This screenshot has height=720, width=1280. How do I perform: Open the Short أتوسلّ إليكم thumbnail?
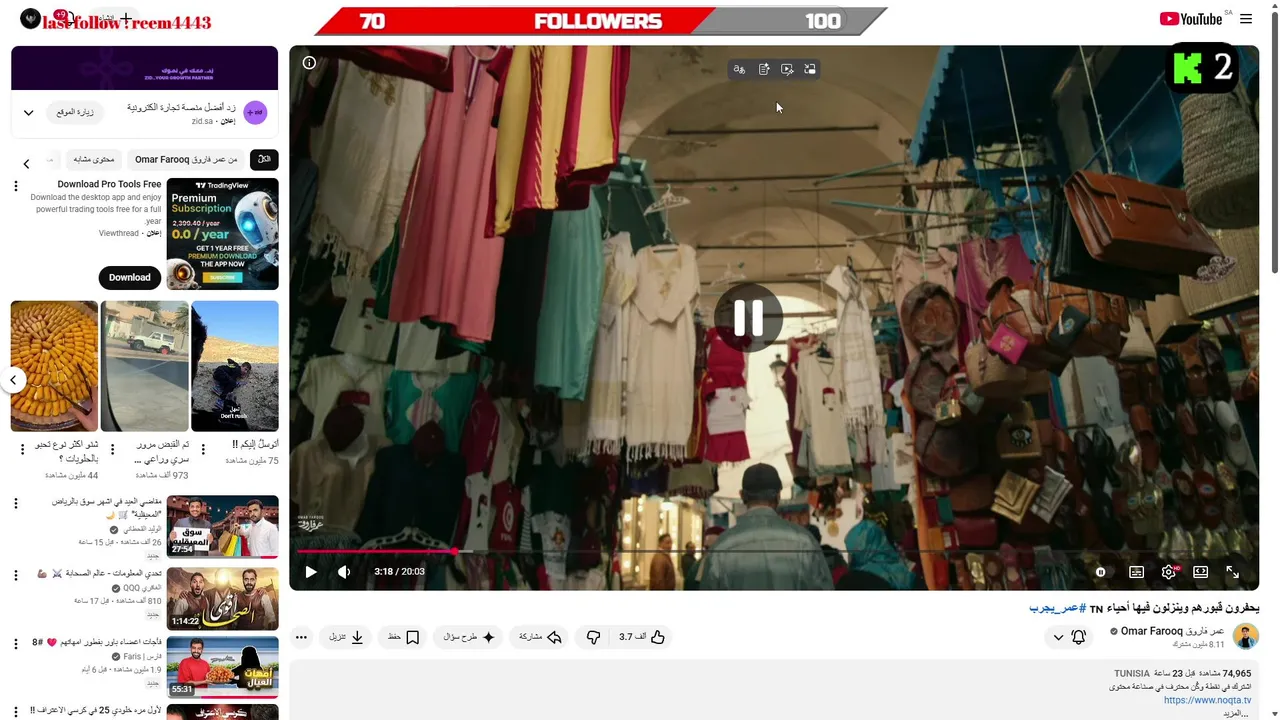[235, 366]
